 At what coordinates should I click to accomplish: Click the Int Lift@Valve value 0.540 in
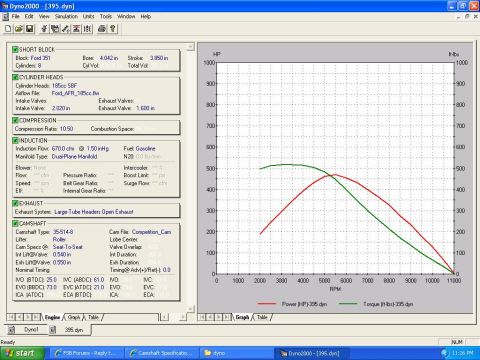coord(62,255)
